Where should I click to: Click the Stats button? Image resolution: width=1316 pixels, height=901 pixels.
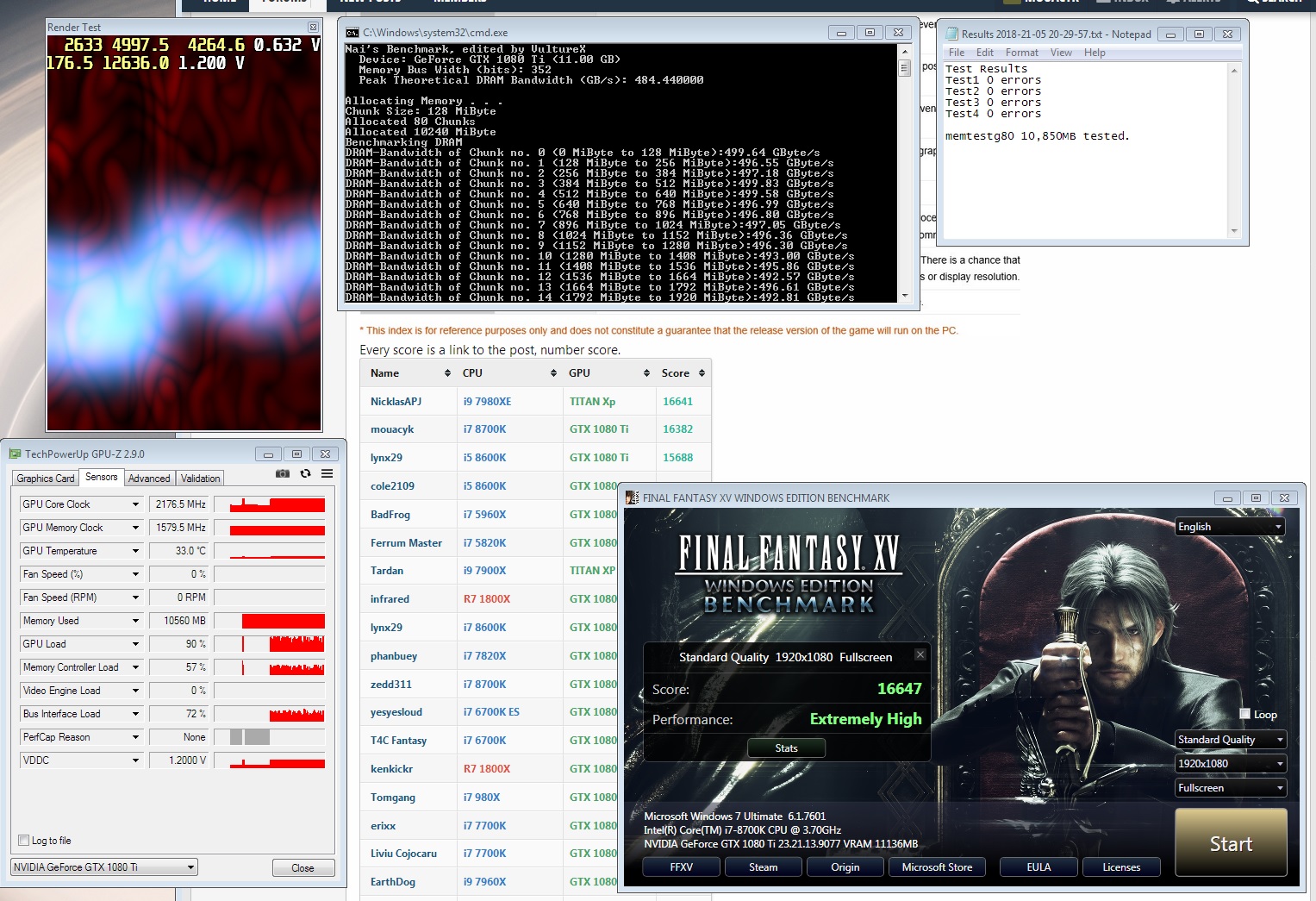(786, 748)
